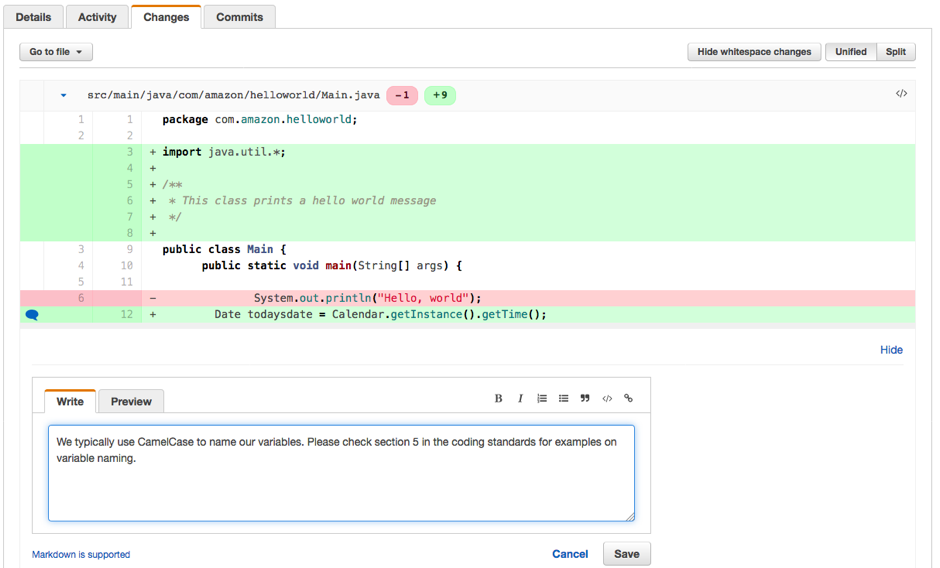Click the package com.amazon.helloworld line
The width and height of the screenshot is (940, 568).
[x=468, y=119]
